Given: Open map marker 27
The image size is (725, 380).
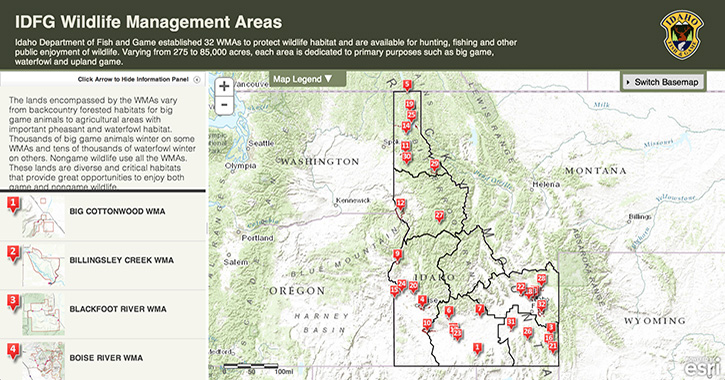Looking at the screenshot, I should (x=439, y=216).
